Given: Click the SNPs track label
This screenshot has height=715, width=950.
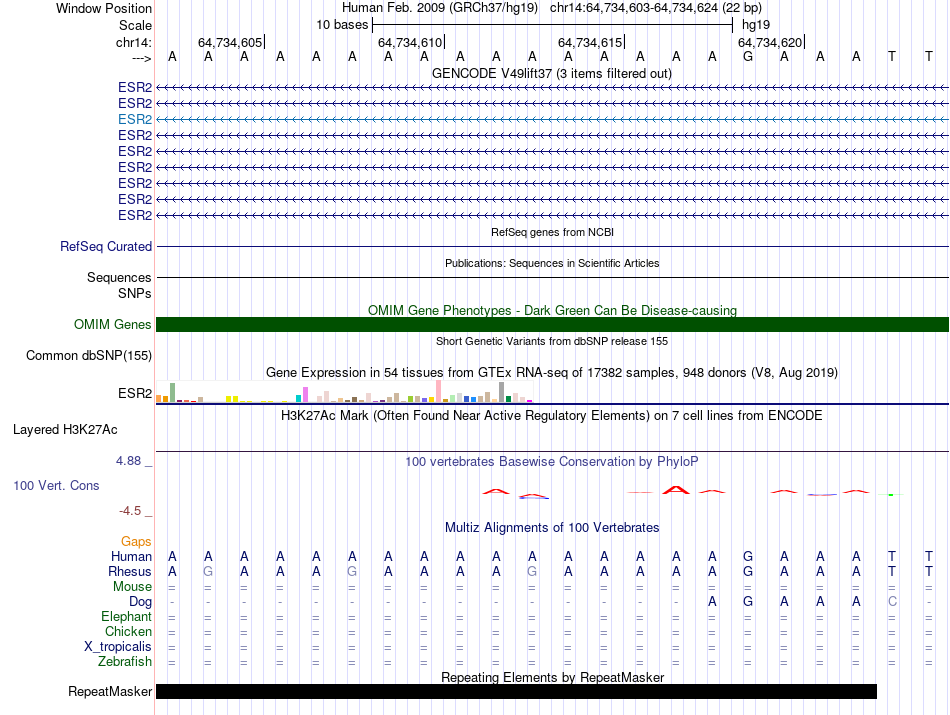Looking at the screenshot, I should tap(135, 293).
